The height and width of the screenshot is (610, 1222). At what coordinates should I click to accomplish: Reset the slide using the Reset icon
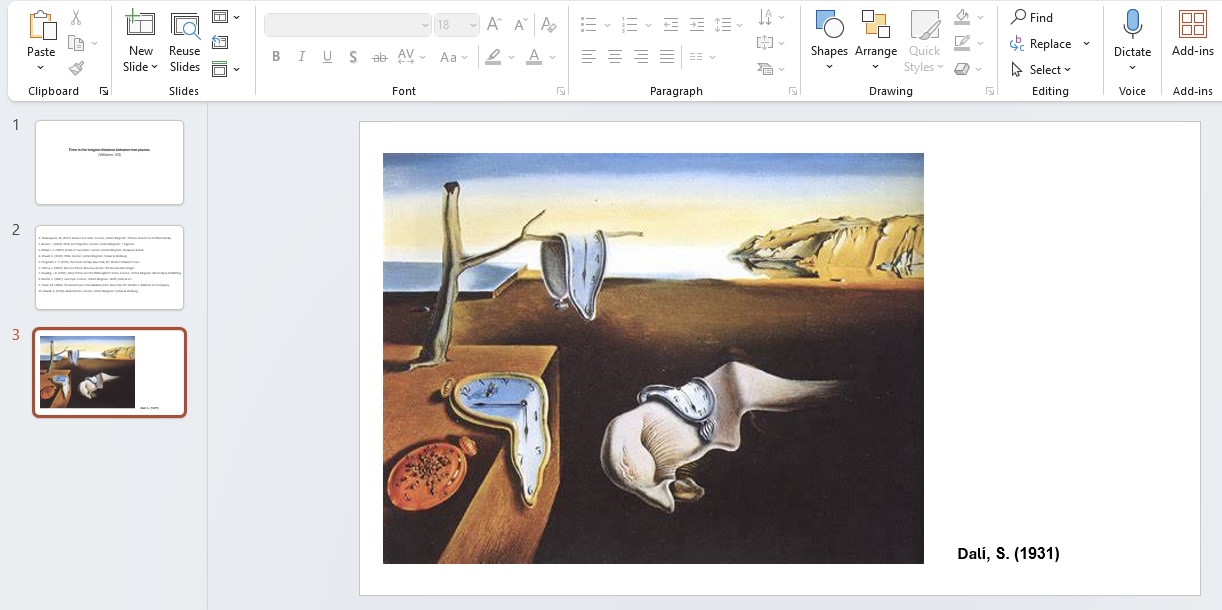tap(220, 42)
